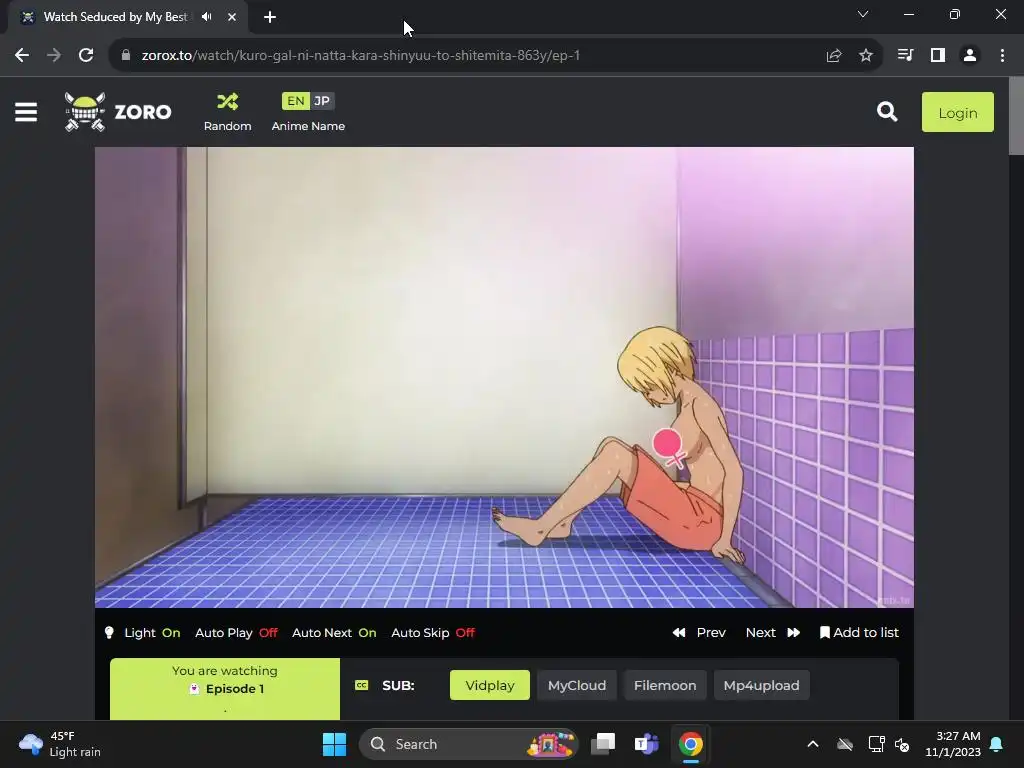
Task: Click the OneDrive tray icon
Action: coord(845,744)
